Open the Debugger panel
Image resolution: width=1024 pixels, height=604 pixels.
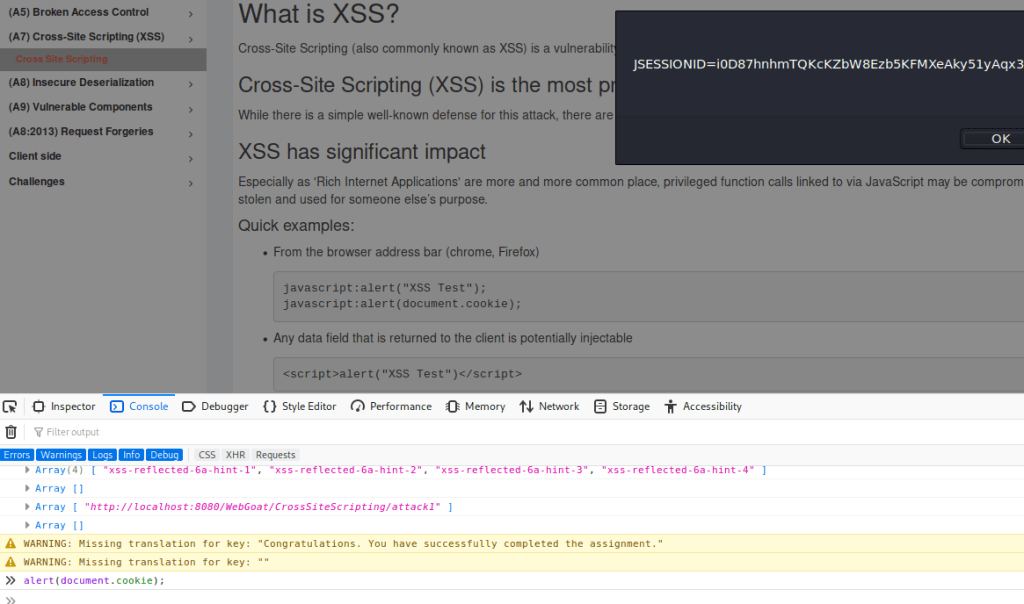(x=215, y=407)
